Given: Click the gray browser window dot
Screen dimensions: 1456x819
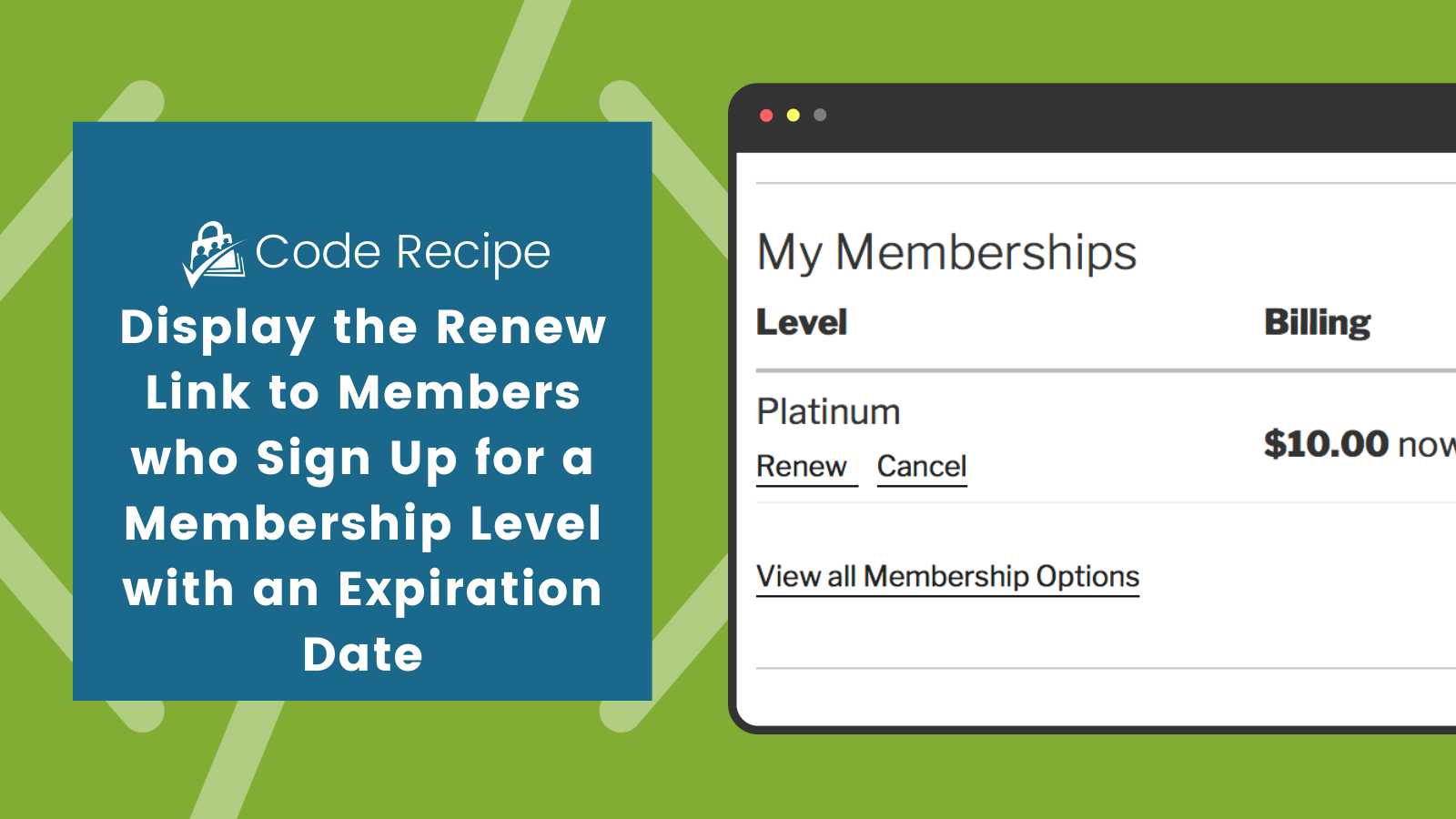Looking at the screenshot, I should [x=820, y=114].
